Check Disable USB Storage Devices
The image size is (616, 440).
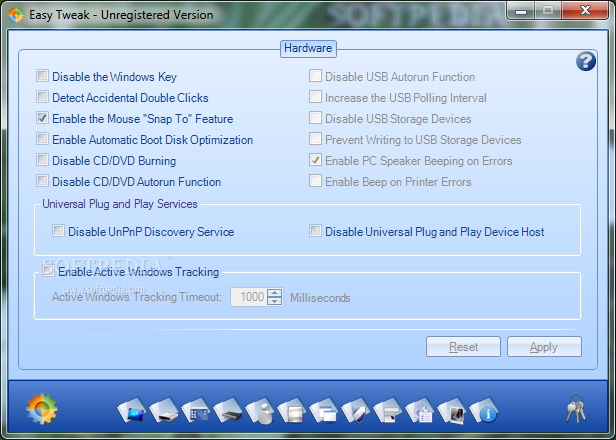point(315,117)
